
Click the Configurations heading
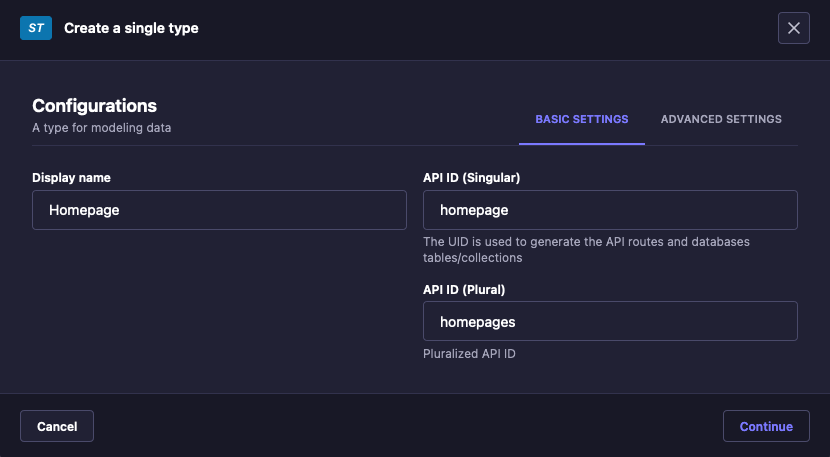(x=94, y=105)
